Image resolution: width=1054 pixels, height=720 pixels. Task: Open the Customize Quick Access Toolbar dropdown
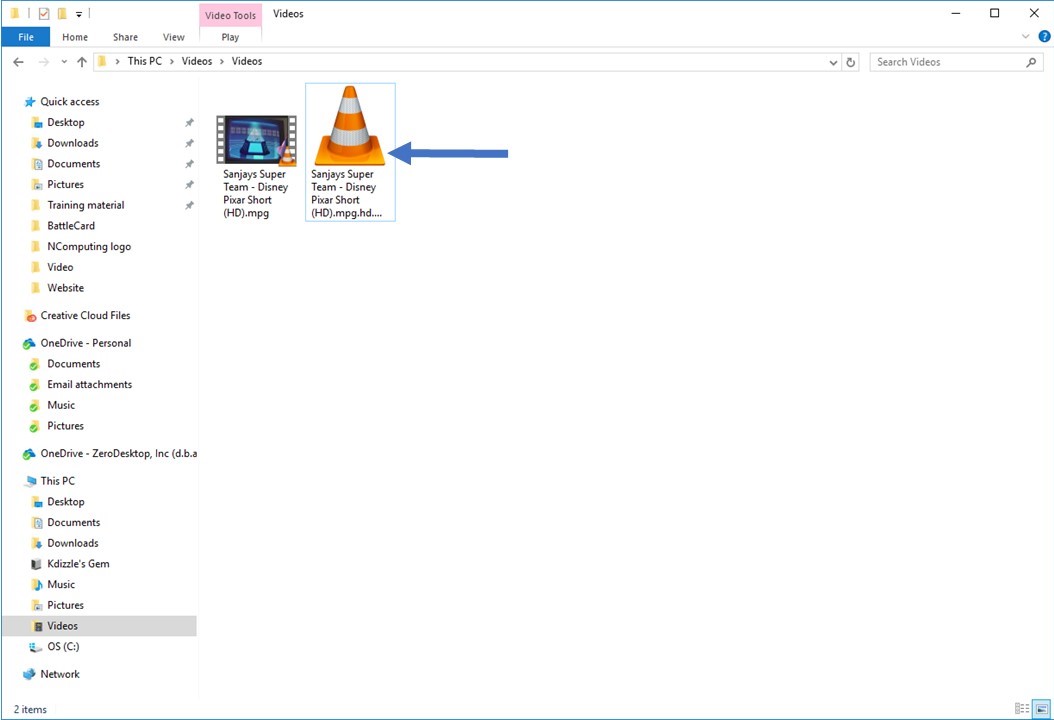[79, 14]
